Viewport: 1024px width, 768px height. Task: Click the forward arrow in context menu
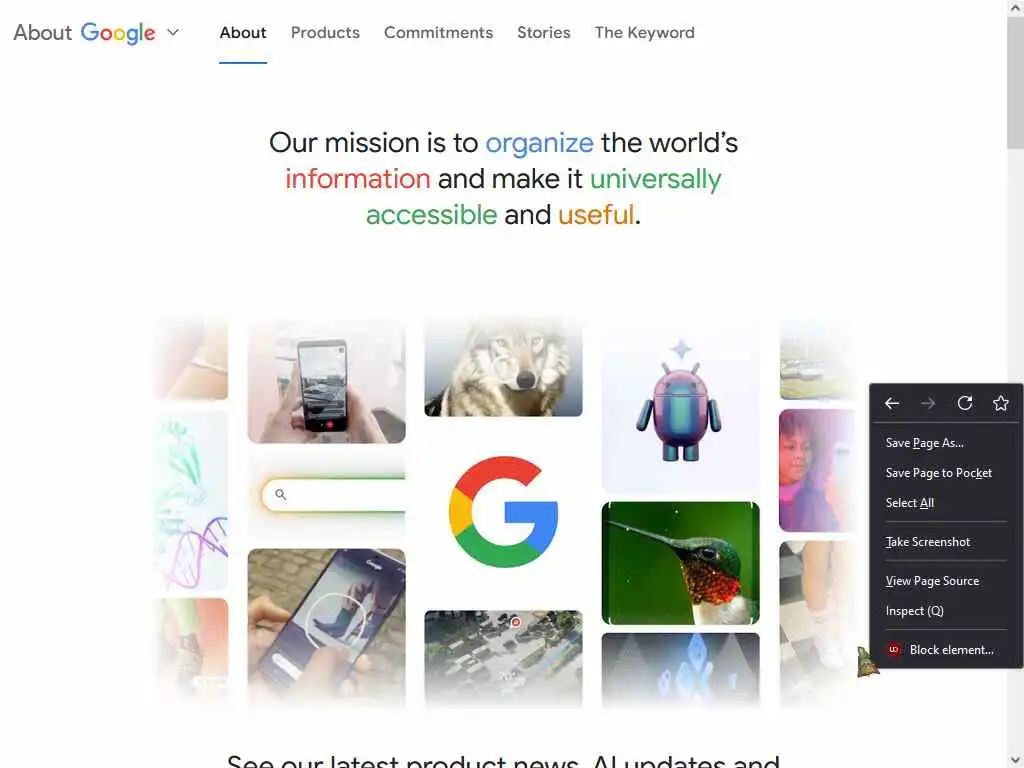tap(928, 404)
